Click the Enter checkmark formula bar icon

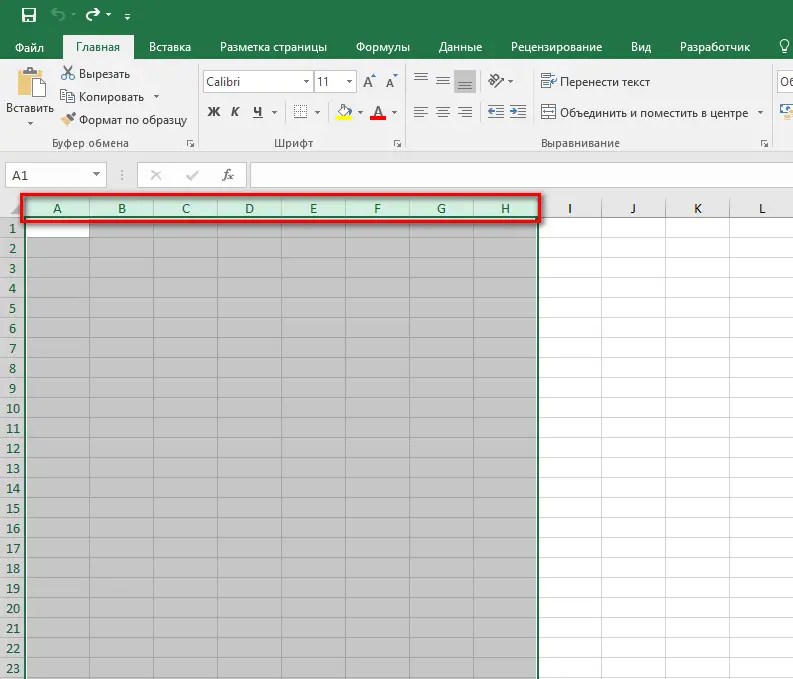(x=192, y=175)
